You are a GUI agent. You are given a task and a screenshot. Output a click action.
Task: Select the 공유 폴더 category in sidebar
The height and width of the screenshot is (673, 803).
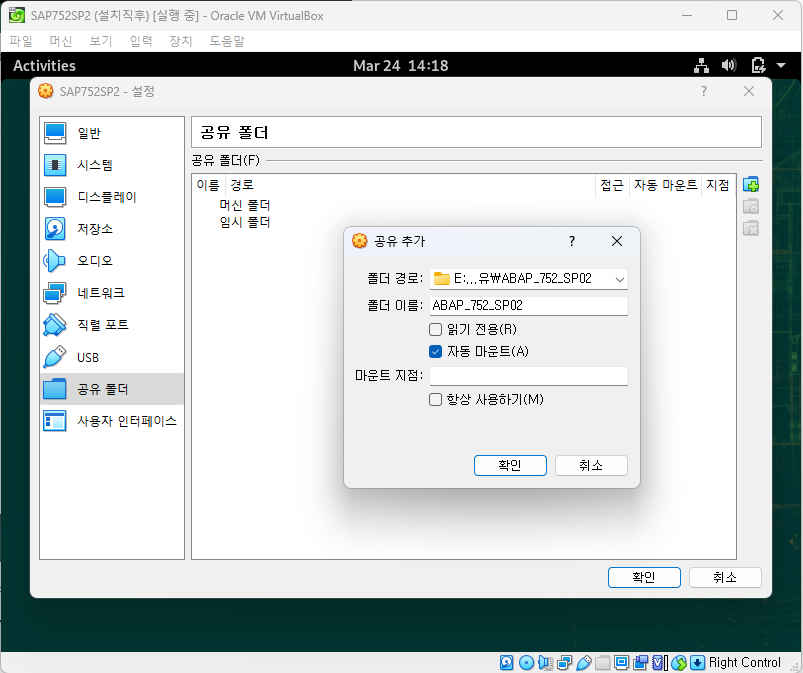coord(112,389)
